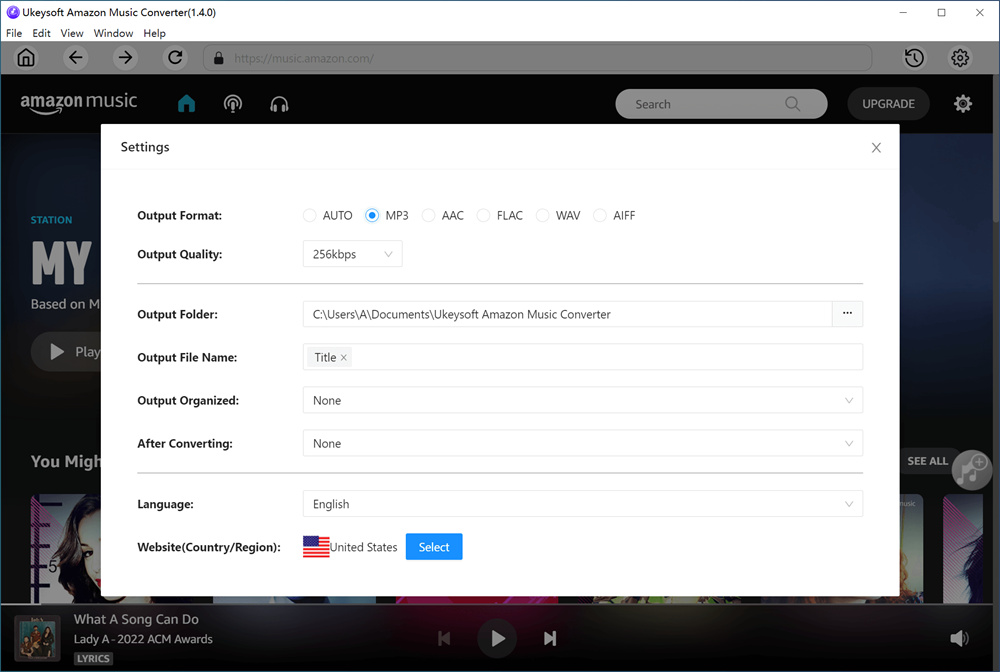Open Amazon Music home house icon
Viewport: 1000px width, 672px height.
[x=186, y=103]
